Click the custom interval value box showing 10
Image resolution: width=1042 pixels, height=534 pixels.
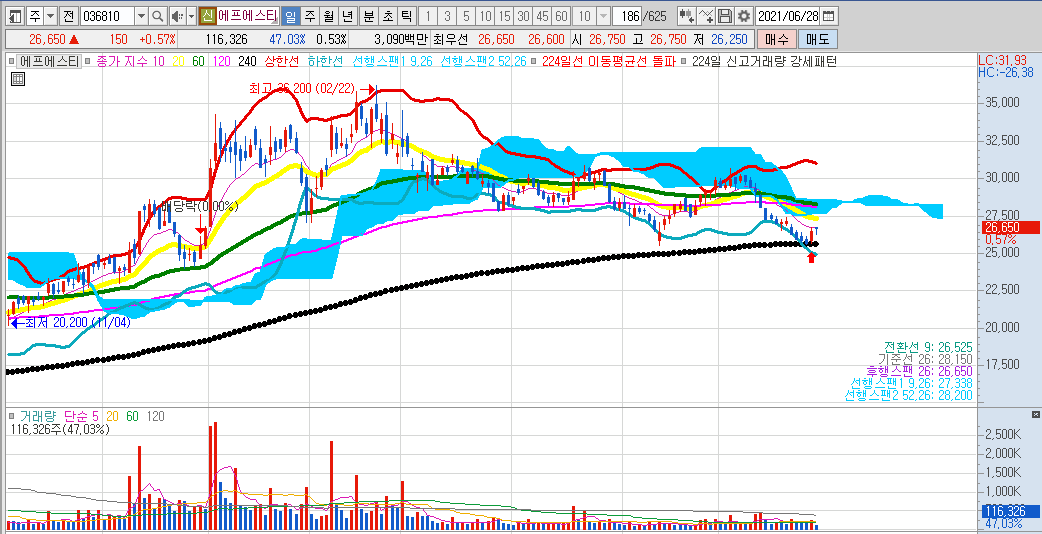tap(584, 16)
